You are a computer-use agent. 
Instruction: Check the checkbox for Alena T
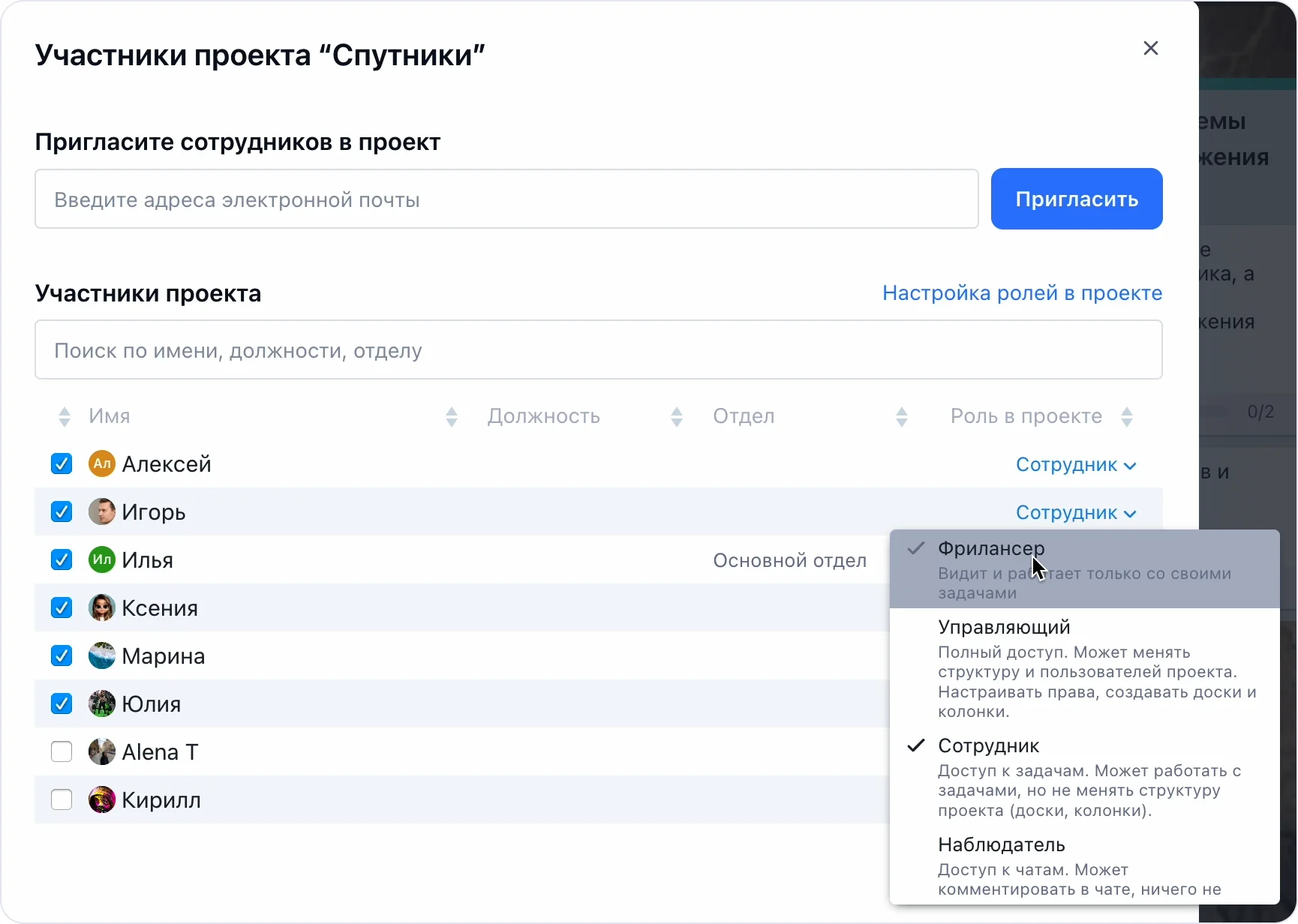click(62, 752)
